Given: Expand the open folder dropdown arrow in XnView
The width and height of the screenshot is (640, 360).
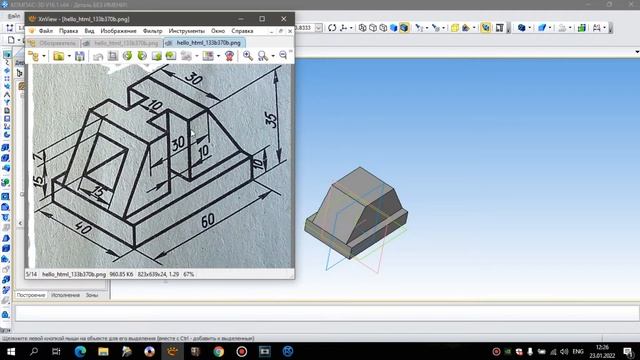Looking at the screenshot, I should point(69,56).
